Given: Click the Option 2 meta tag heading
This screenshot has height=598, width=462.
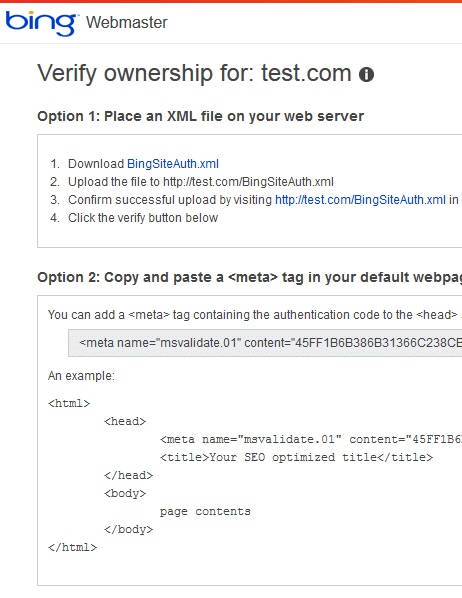Looking at the screenshot, I should click(250, 277).
